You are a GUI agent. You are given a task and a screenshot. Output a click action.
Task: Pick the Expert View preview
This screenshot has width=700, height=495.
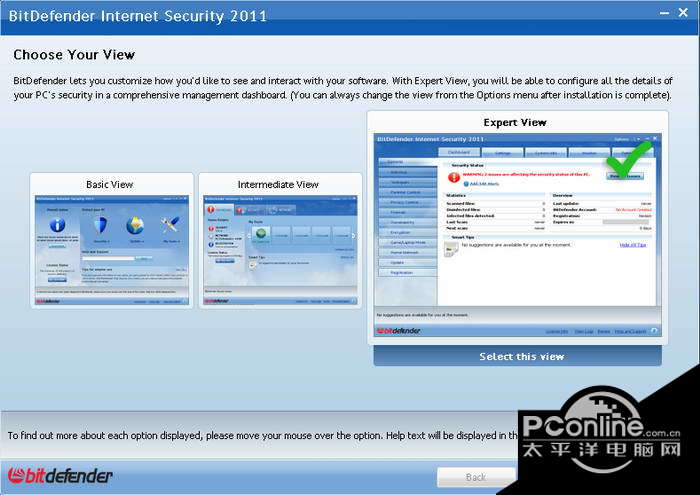[x=517, y=235]
